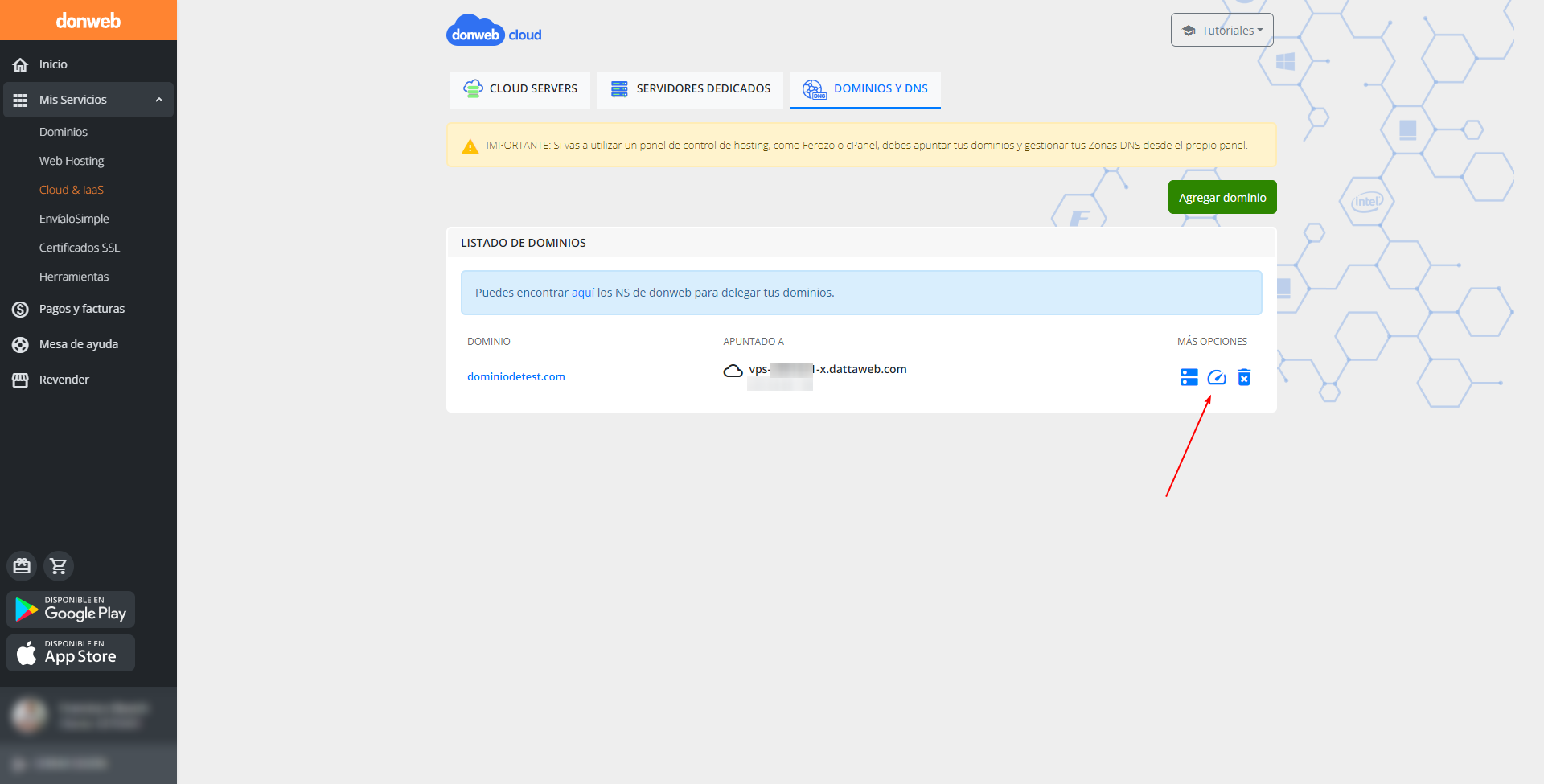Open the dominiodetest.com link
Screen dimensions: 1544x784
click(x=516, y=376)
